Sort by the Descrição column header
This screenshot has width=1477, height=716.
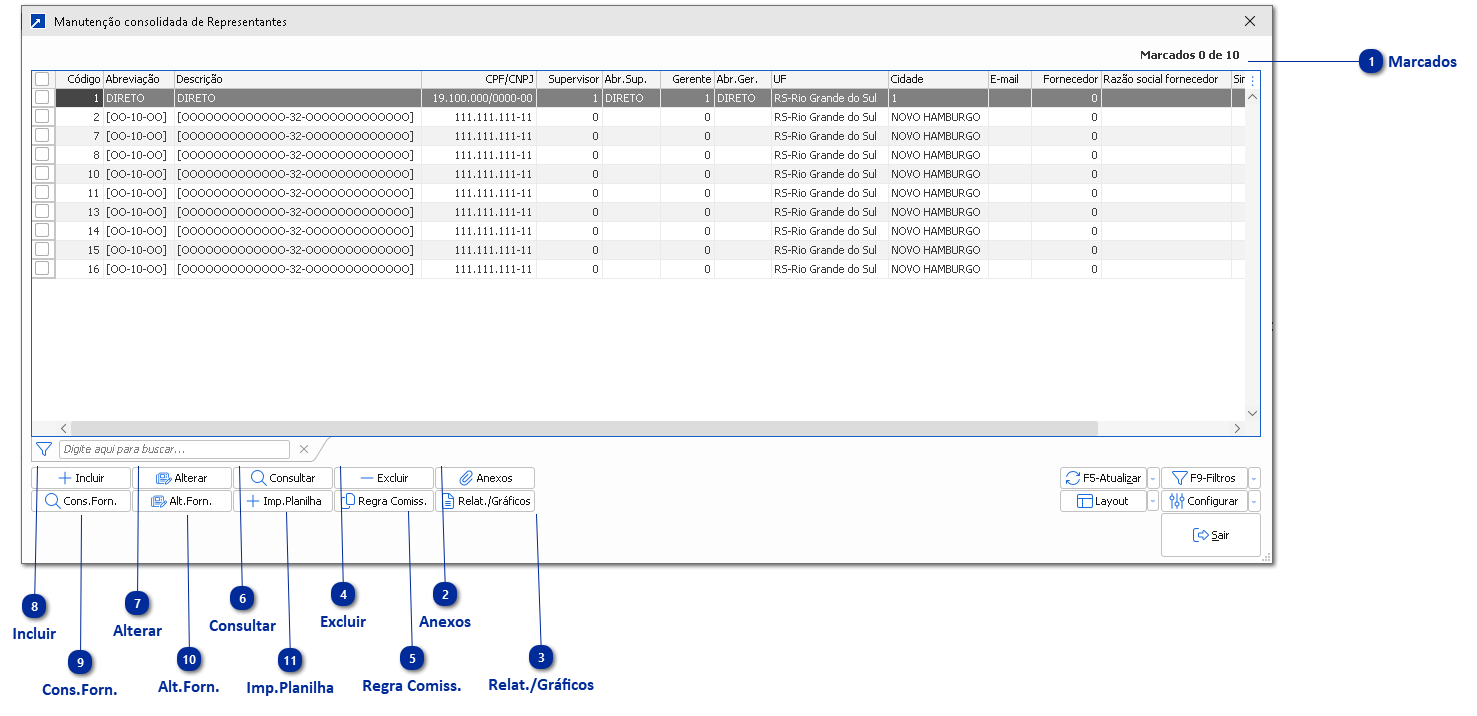297,79
